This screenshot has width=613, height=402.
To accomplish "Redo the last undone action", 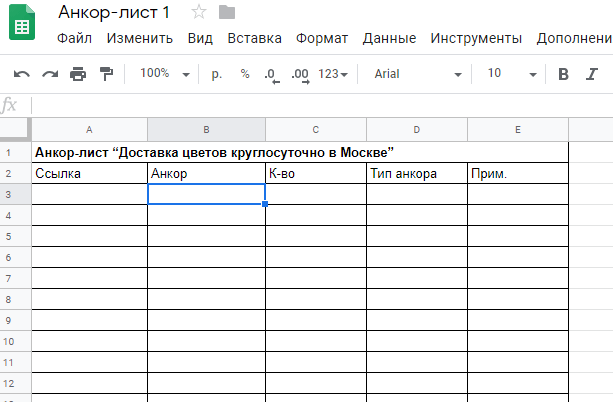I will 50,74.
